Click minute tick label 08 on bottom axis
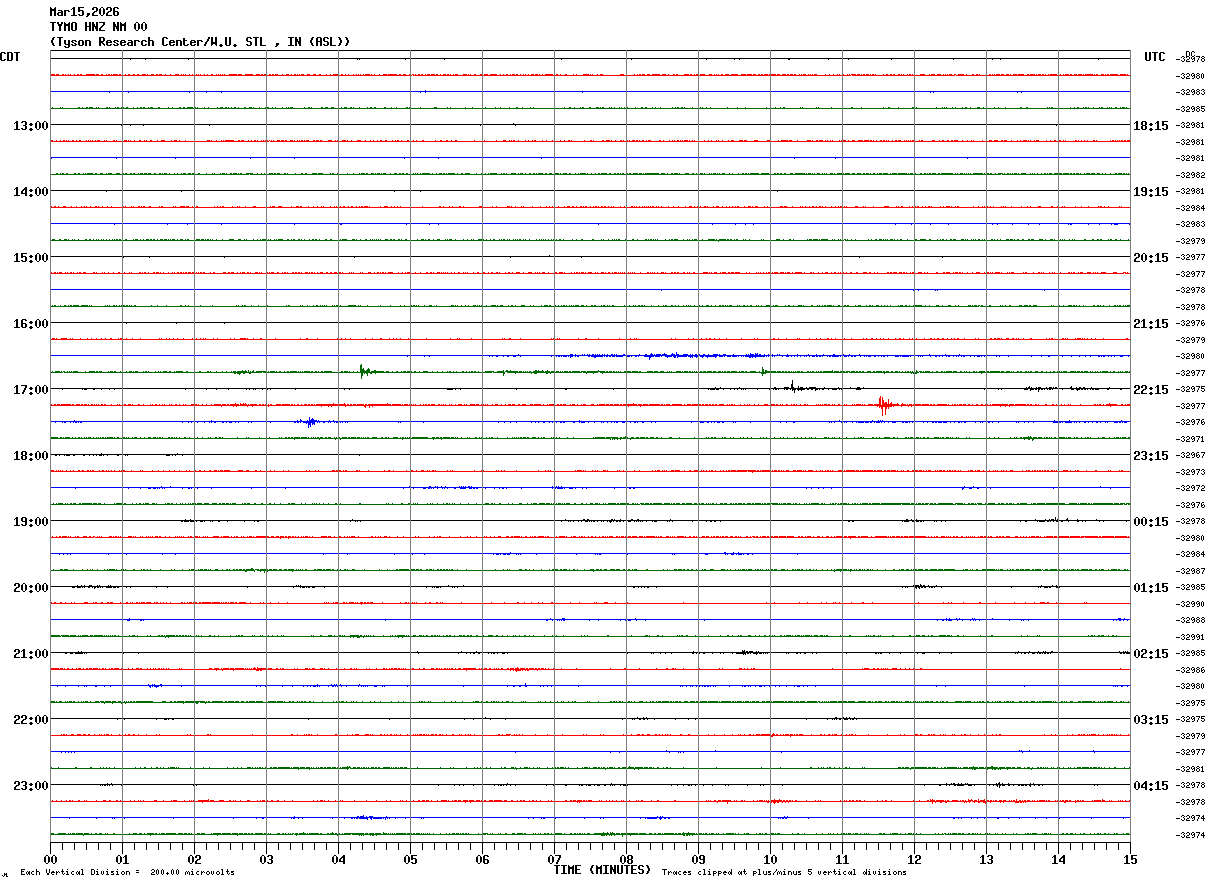The height and width of the screenshot is (886, 1210). tap(626, 859)
